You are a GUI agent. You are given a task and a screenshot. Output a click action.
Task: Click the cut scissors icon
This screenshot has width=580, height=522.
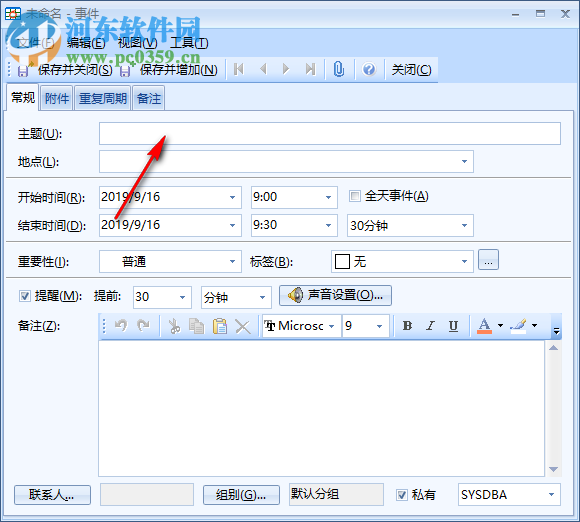point(174,326)
